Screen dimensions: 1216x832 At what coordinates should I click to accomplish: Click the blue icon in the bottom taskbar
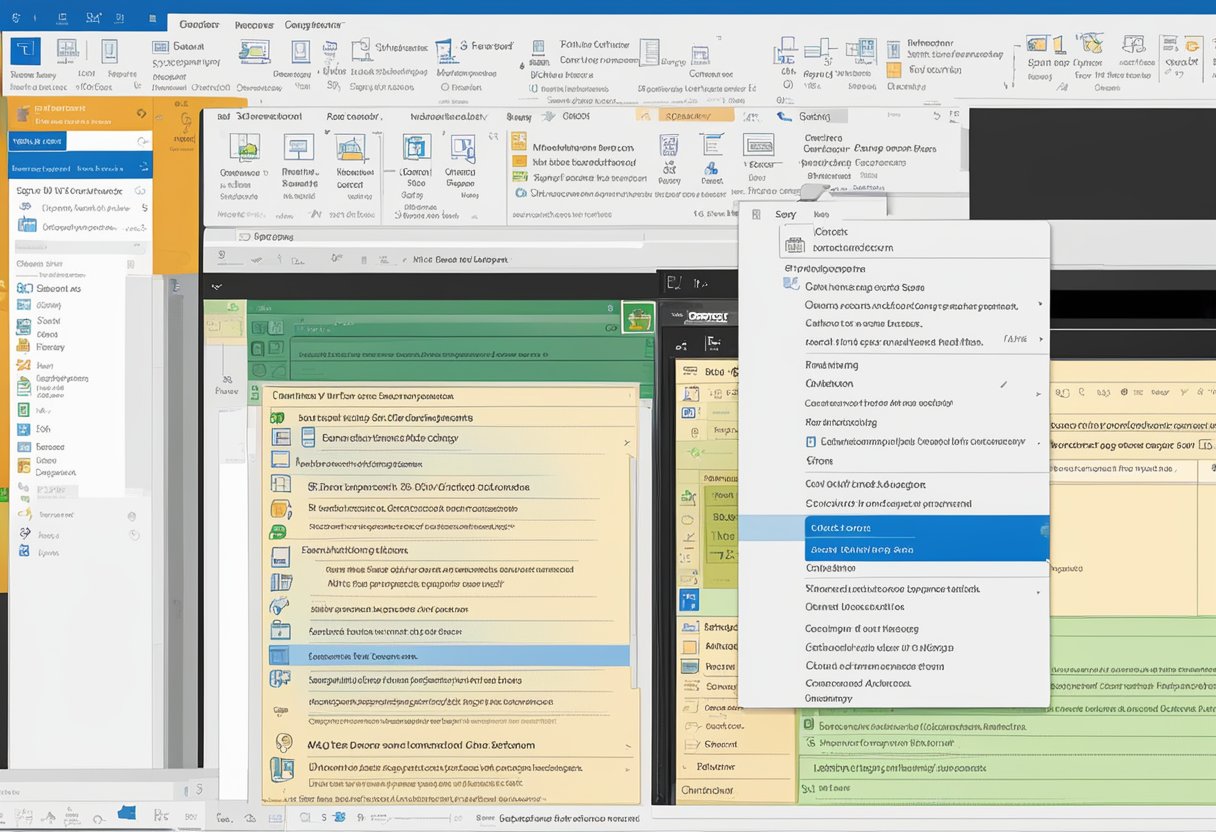point(126,813)
